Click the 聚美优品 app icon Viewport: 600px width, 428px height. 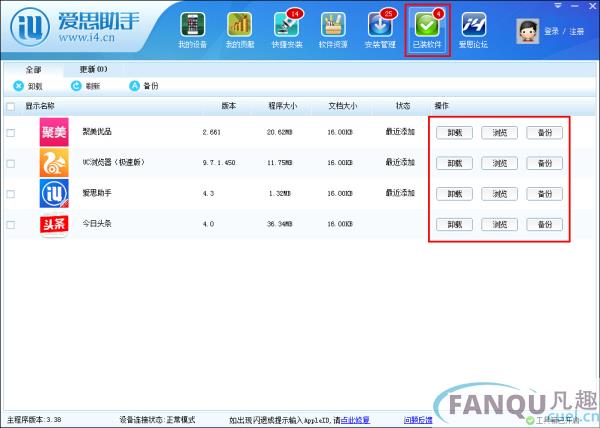coord(54,132)
